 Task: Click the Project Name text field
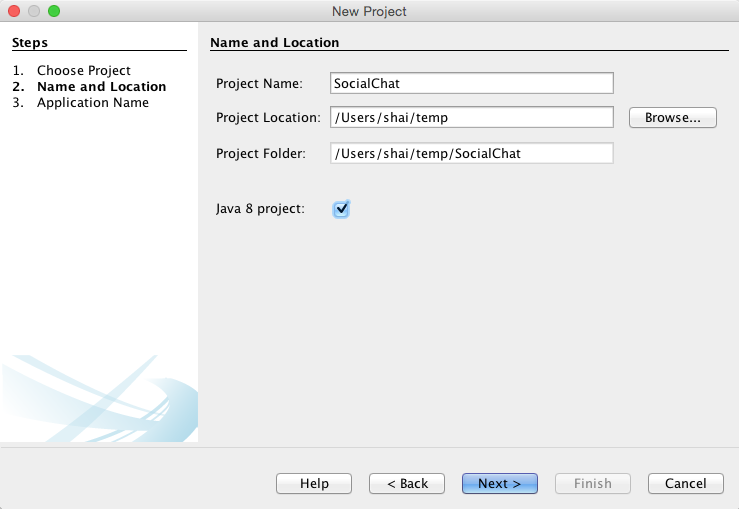tap(471, 84)
